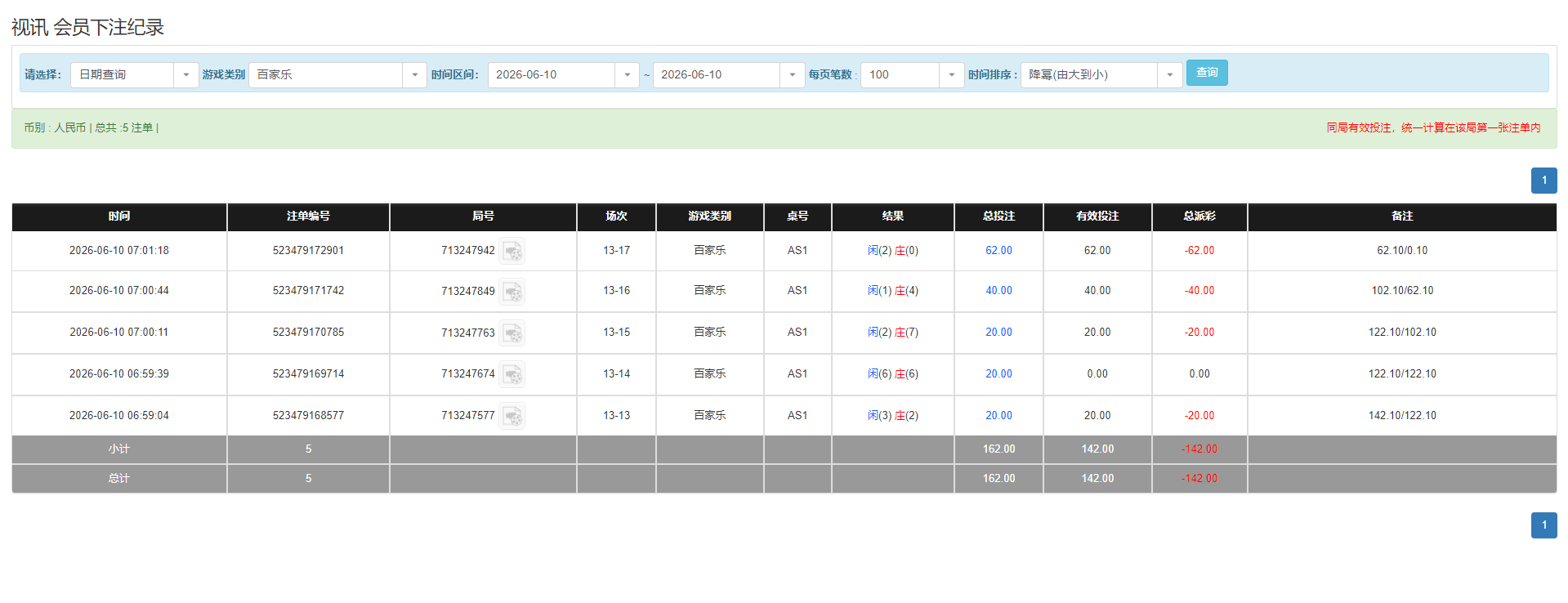Click result 闲(2) 庄(0)
Viewport: 1568px width, 603px height.
pyautogui.click(x=892, y=251)
